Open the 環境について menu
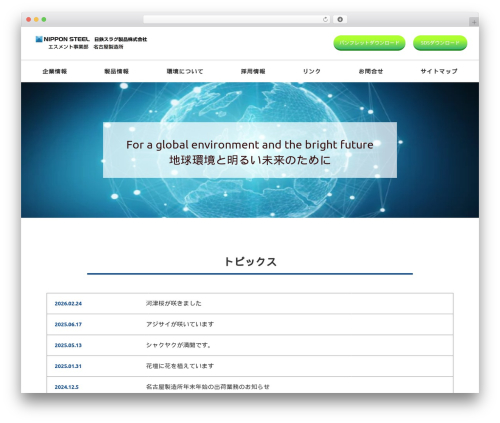The image size is (500, 423). click(x=185, y=71)
